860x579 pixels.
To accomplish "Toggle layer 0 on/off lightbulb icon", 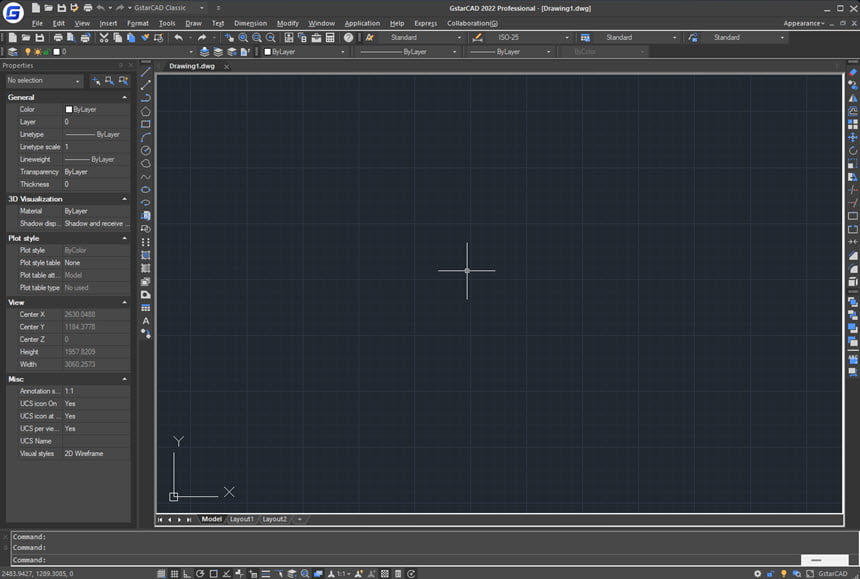I will pyautogui.click(x=28, y=52).
